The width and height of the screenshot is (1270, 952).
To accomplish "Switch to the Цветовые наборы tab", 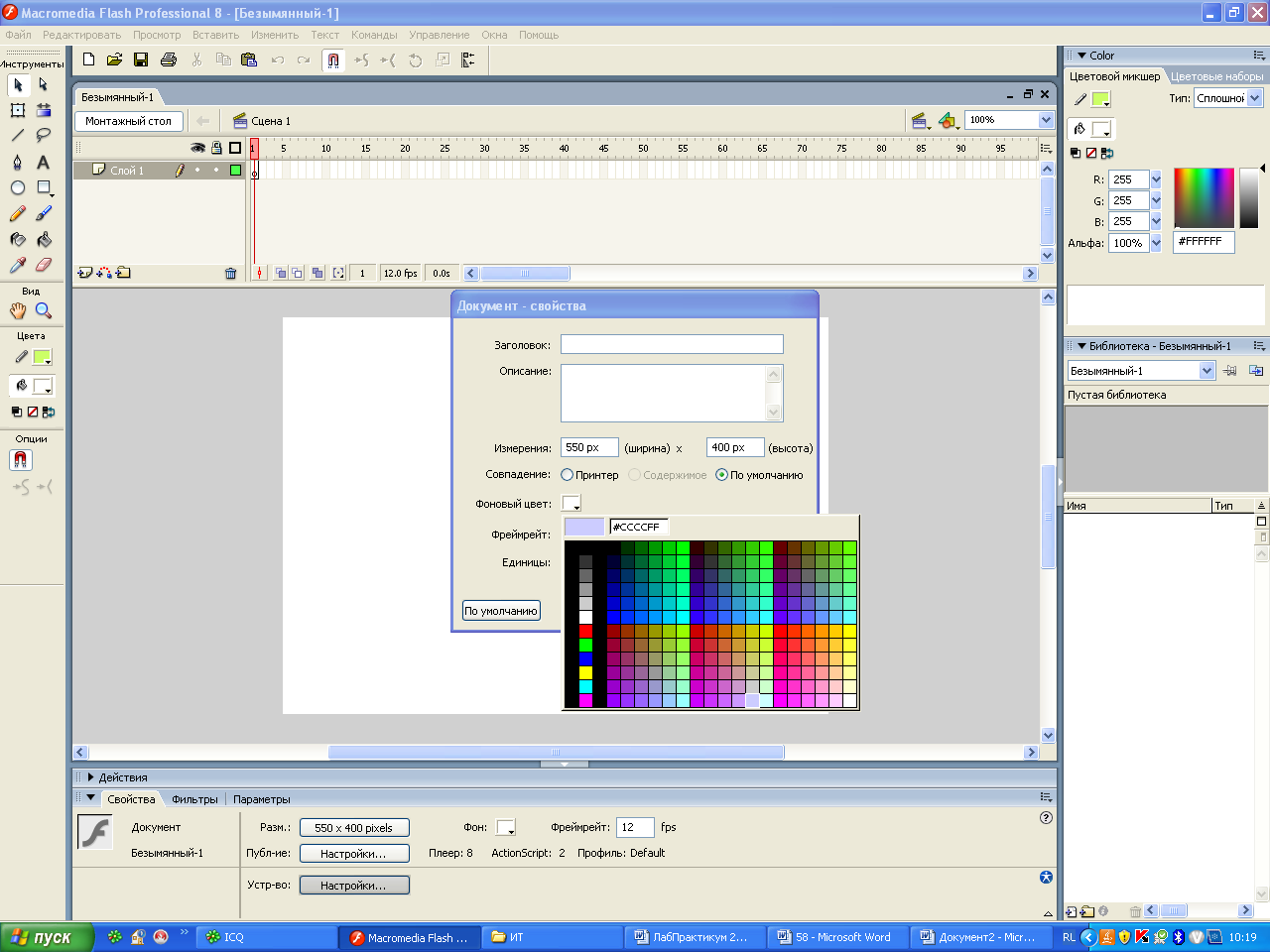I will pos(1217,76).
